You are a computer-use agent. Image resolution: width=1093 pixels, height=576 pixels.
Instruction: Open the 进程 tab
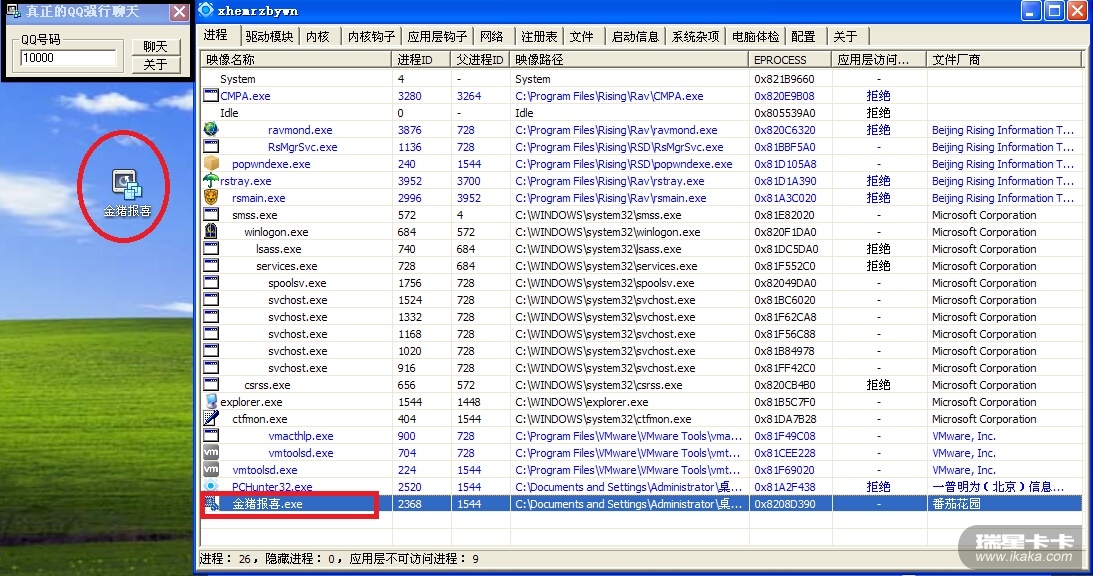click(216, 35)
